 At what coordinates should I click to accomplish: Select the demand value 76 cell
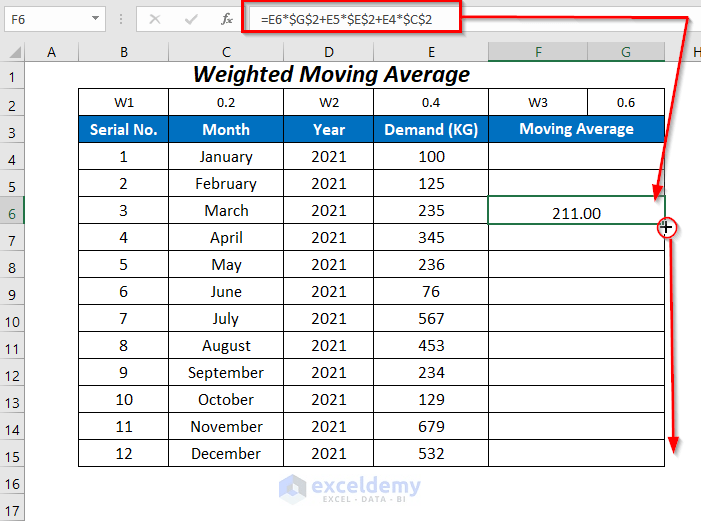point(431,292)
